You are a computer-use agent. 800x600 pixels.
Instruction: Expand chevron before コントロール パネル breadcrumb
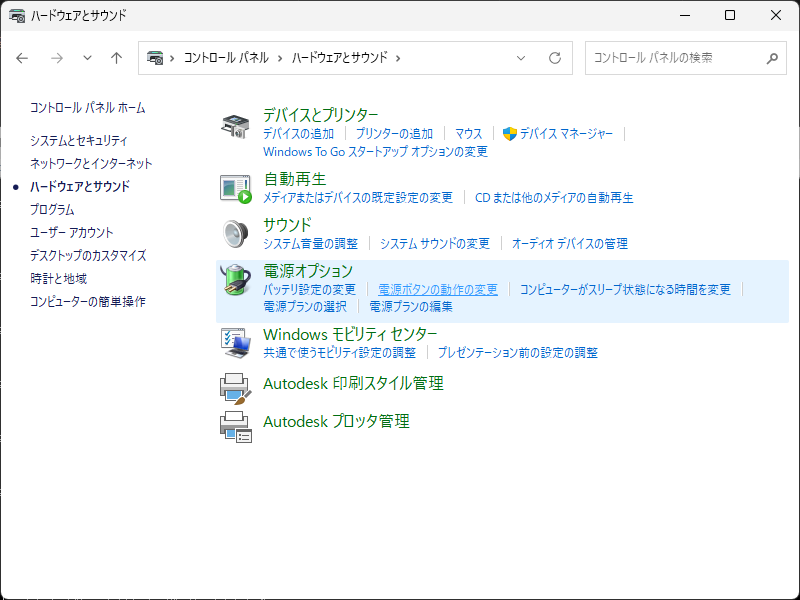click(172, 58)
